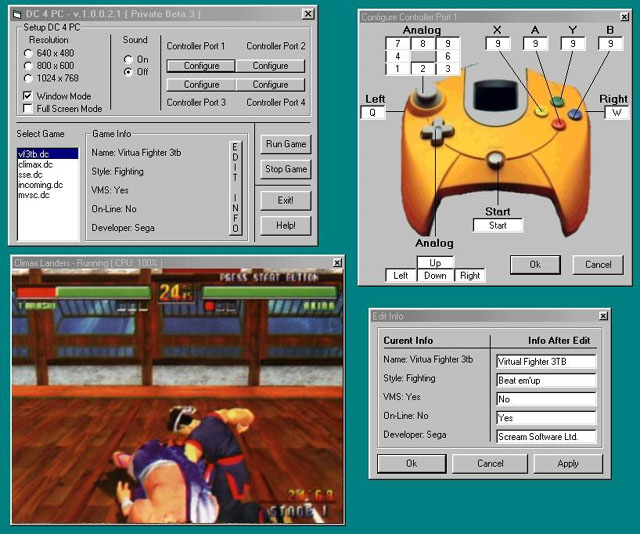Select the Sound Off radio button
Viewport: 640px width, 534px height.
coord(128,72)
